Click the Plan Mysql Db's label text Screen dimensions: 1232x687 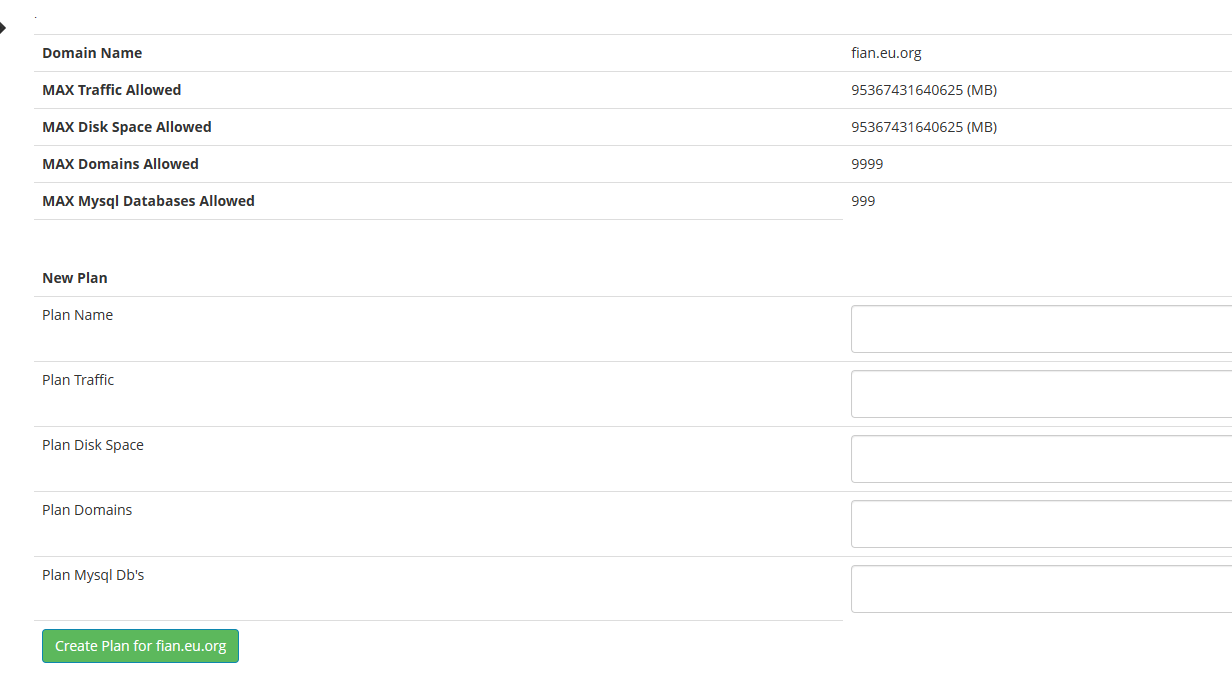coord(93,575)
